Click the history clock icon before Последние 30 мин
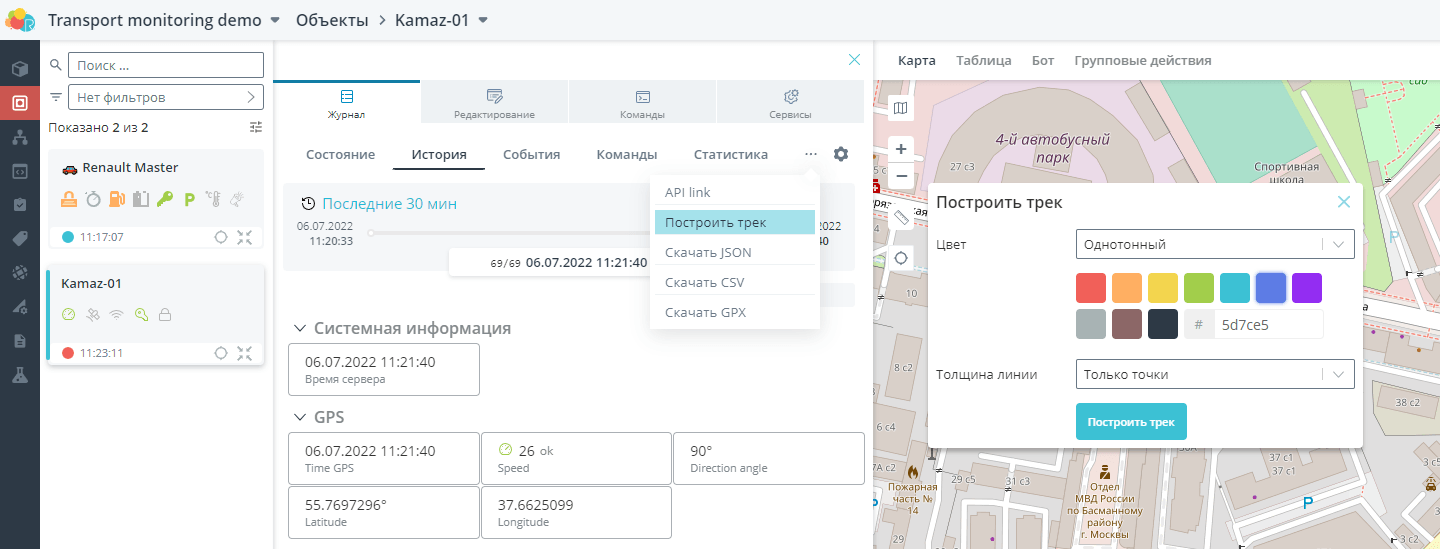 (x=309, y=204)
